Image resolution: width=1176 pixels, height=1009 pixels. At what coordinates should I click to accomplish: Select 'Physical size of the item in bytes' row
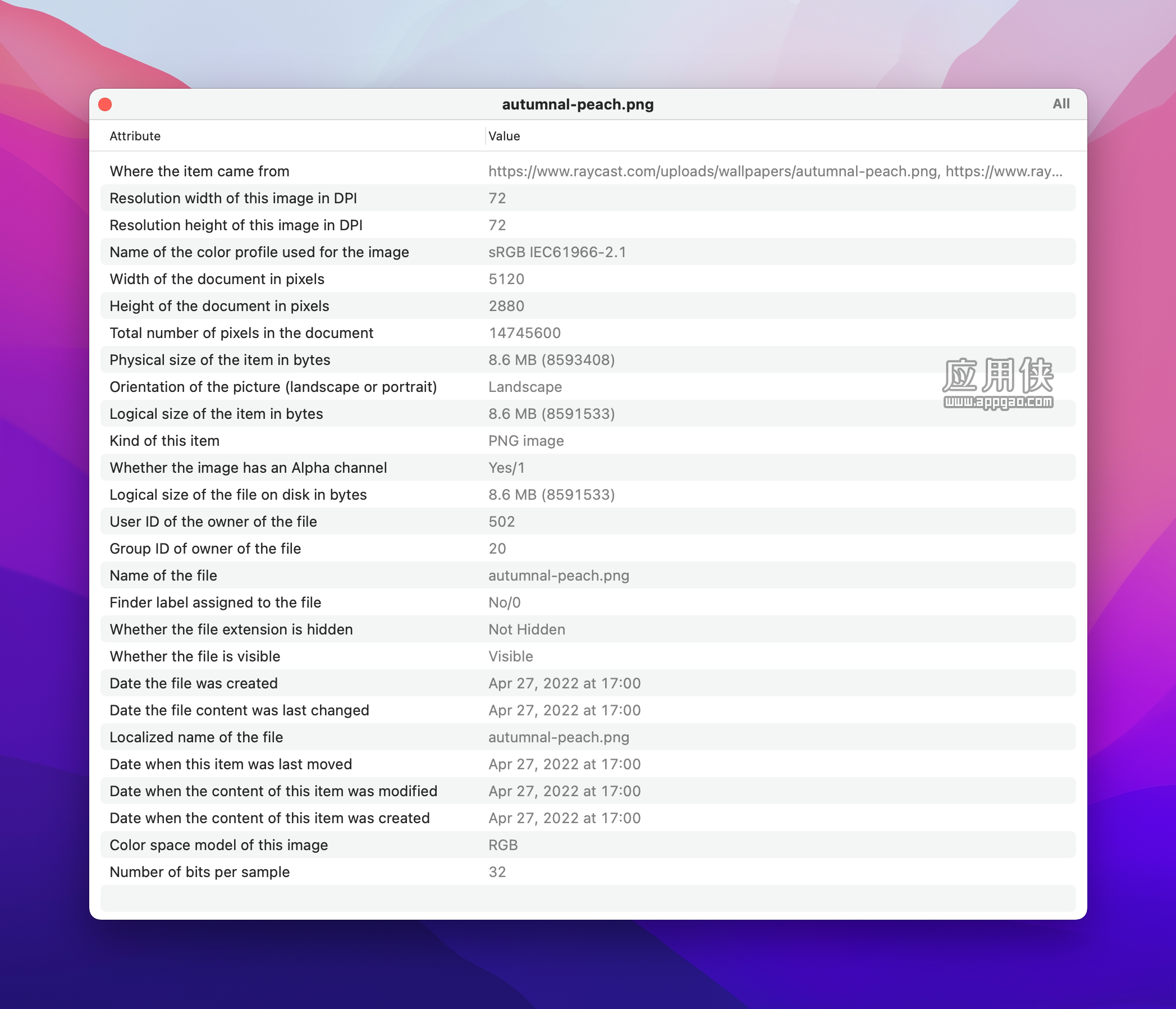[x=588, y=360]
